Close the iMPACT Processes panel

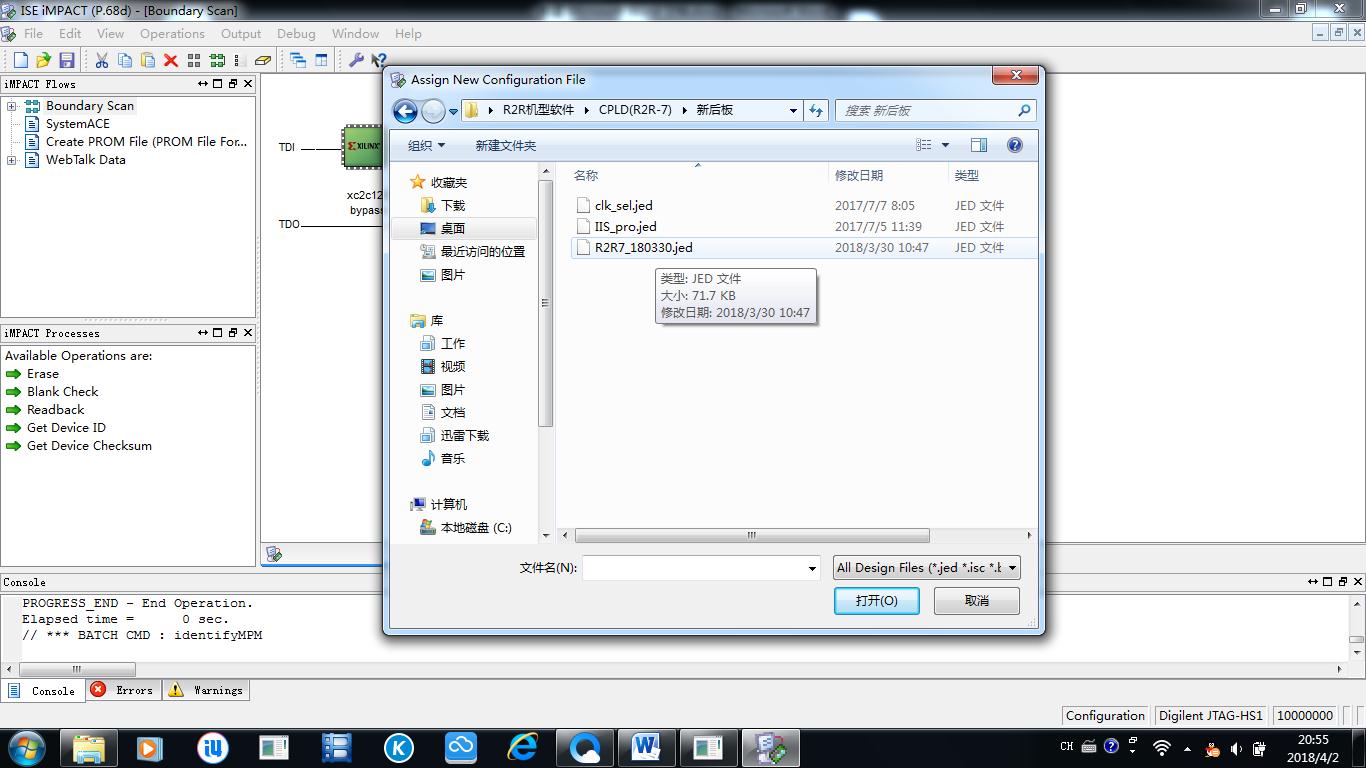(x=248, y=332)
